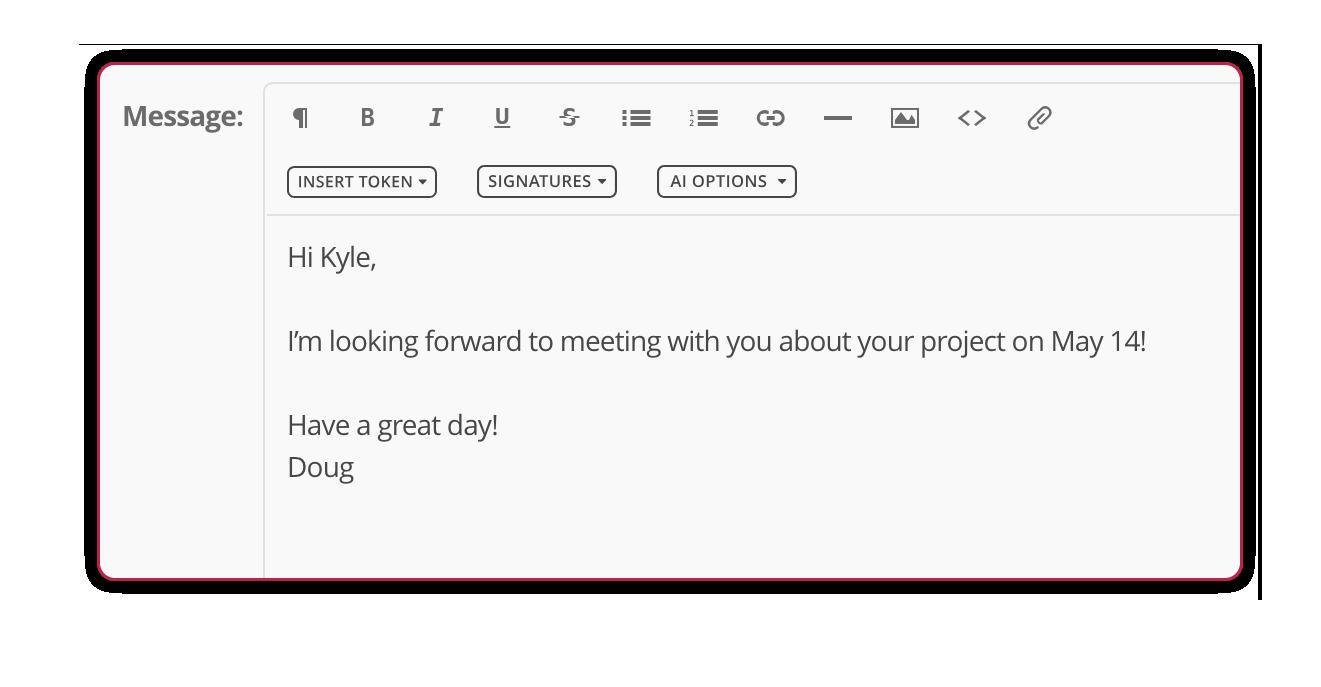Click the Have a great day line
The height and width of the screenshot is (687, 1321).
[392, 426]
